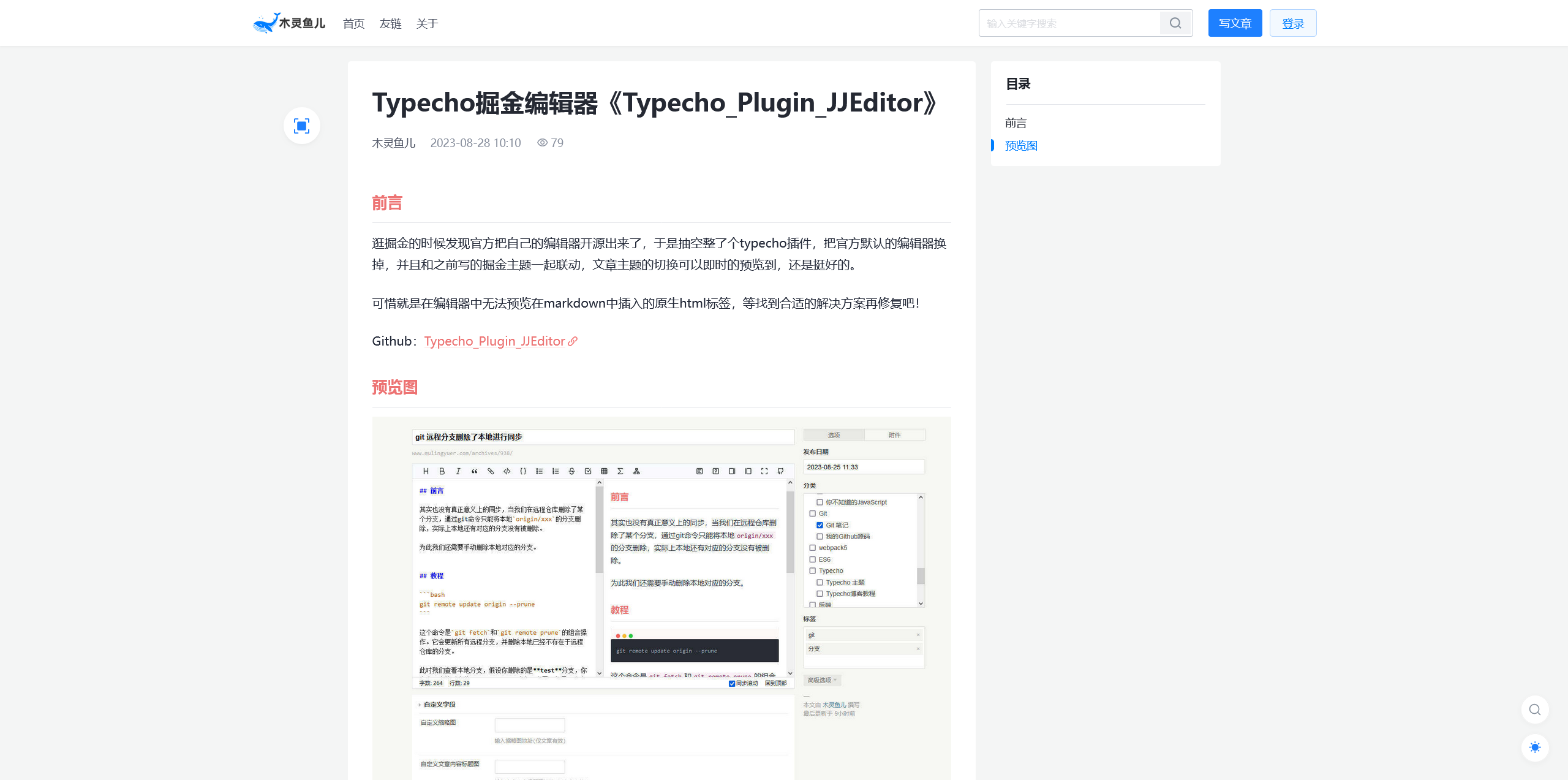Click the table icon in editor toolbar
Screen dimensions: 1568x780
point(604,471)
